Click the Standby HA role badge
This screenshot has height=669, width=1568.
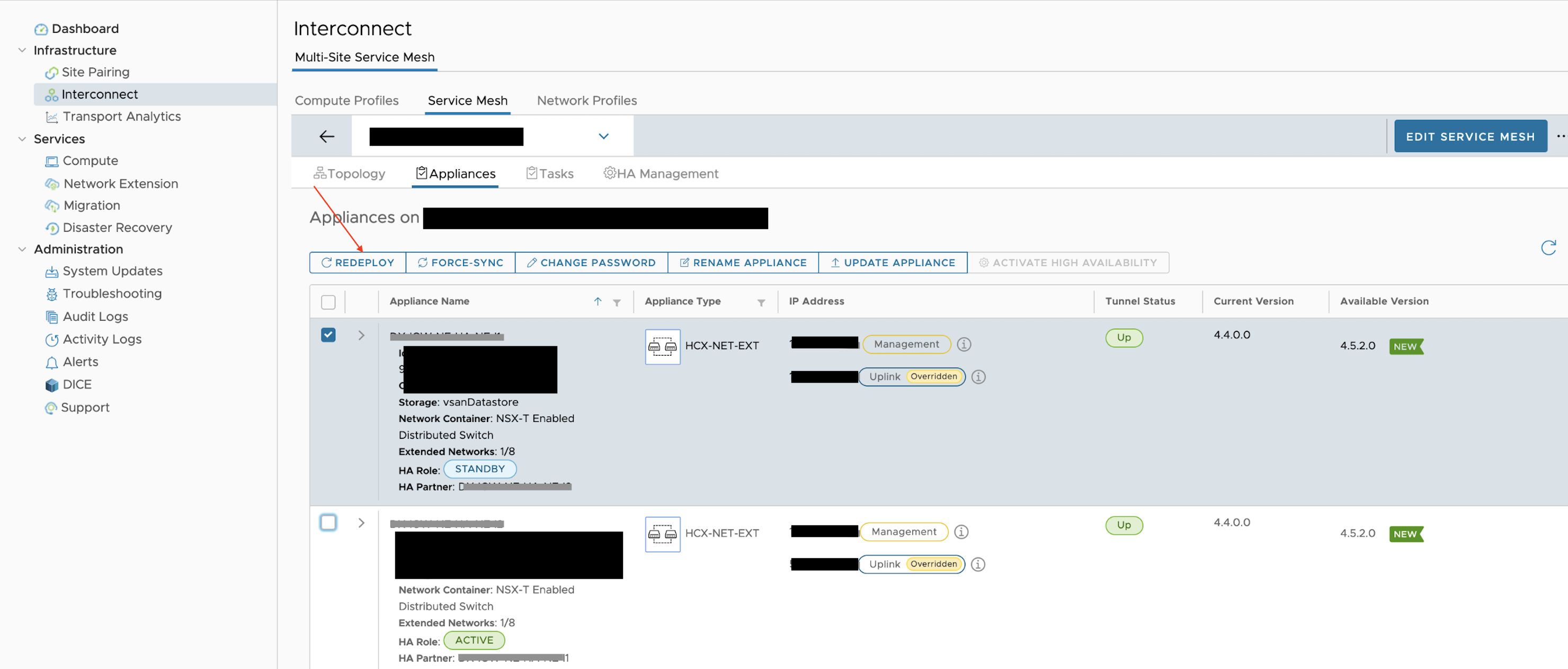tap(479, 469)
